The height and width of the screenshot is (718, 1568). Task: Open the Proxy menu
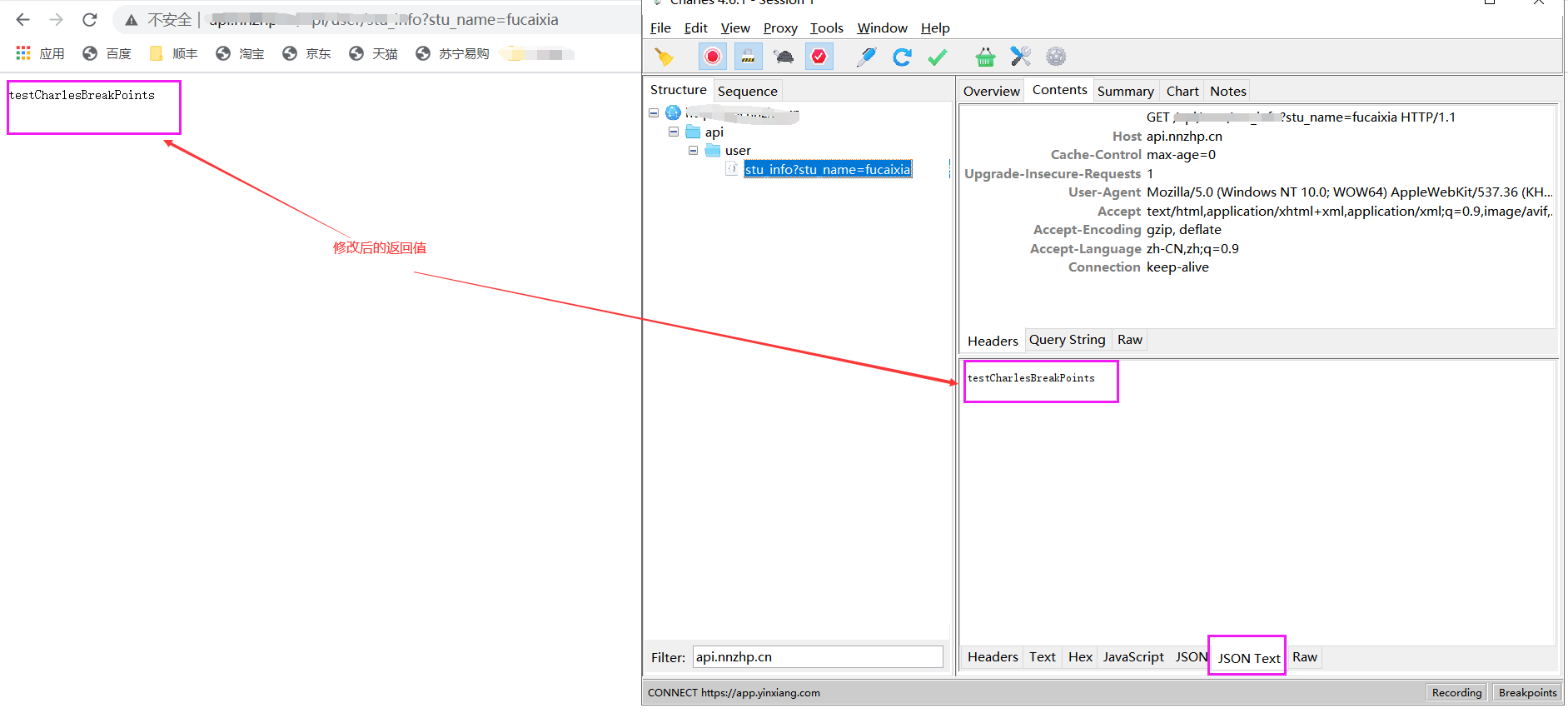coord(780,27)
